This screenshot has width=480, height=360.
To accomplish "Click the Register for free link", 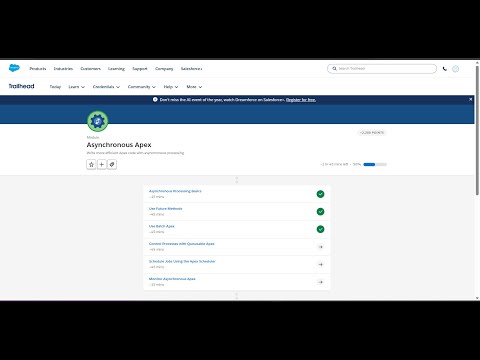I will point(301,100).
